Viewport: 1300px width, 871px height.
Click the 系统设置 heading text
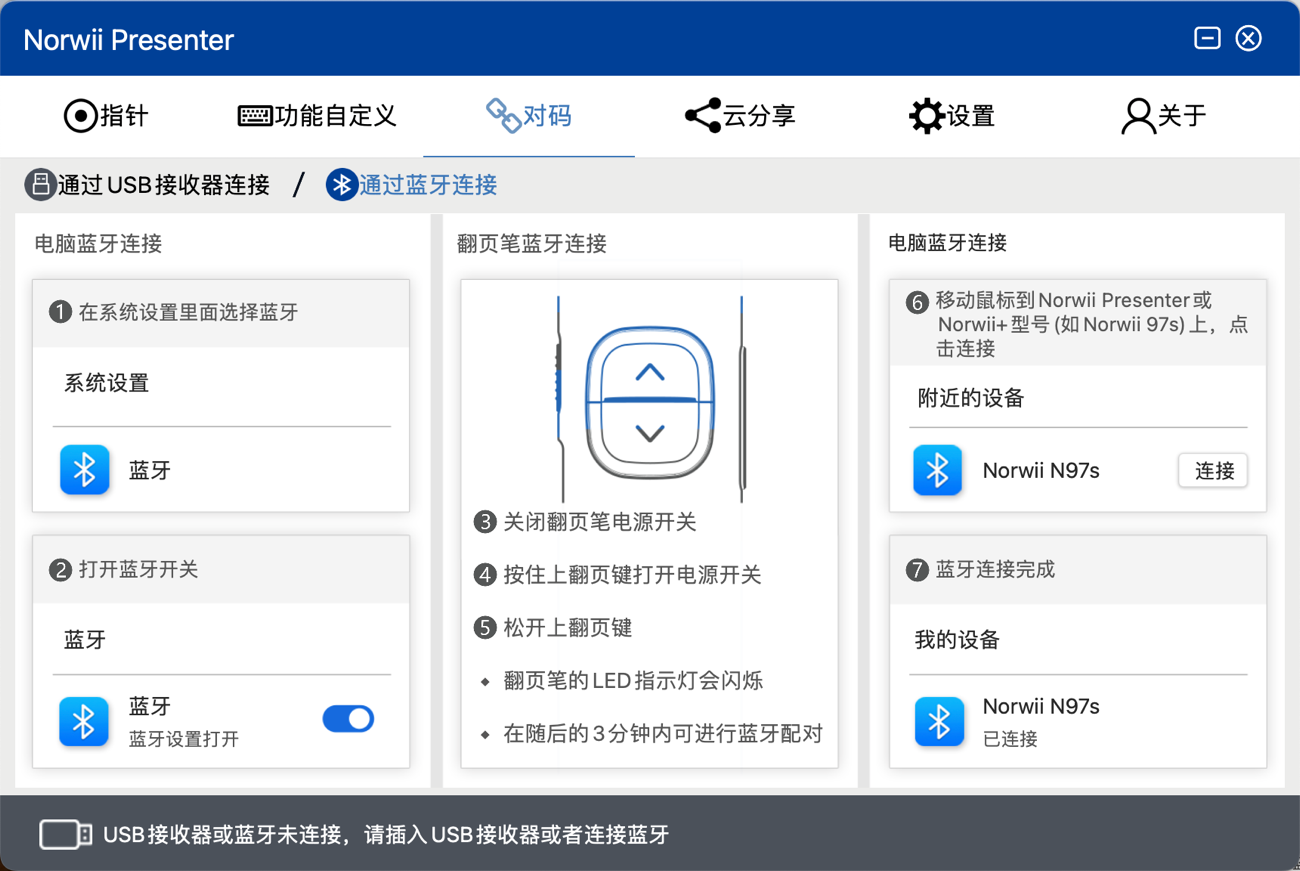(107, 383)
